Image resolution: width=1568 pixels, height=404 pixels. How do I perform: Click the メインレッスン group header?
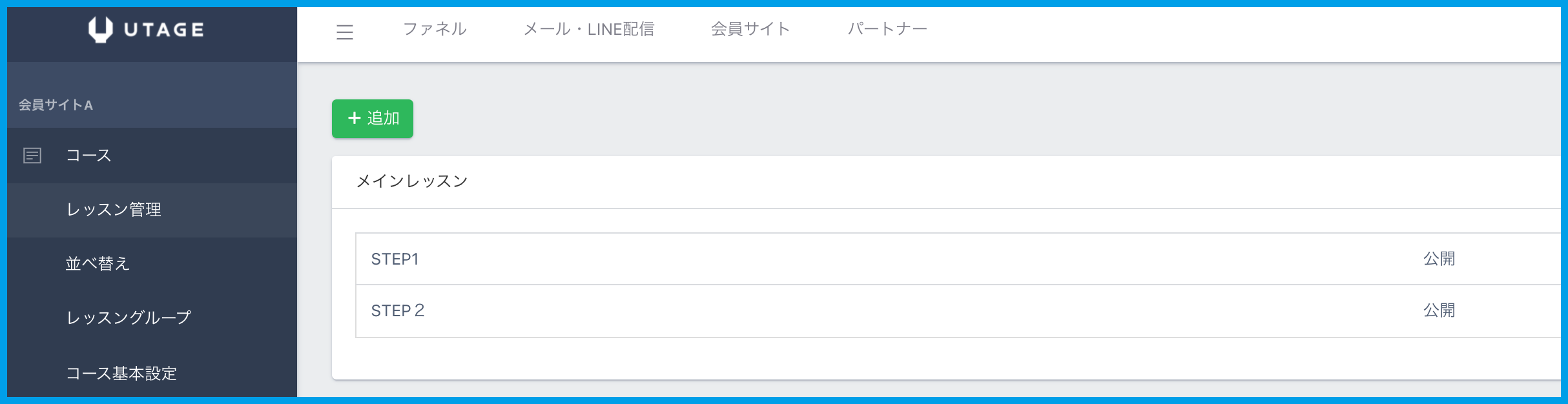(412, 181)
